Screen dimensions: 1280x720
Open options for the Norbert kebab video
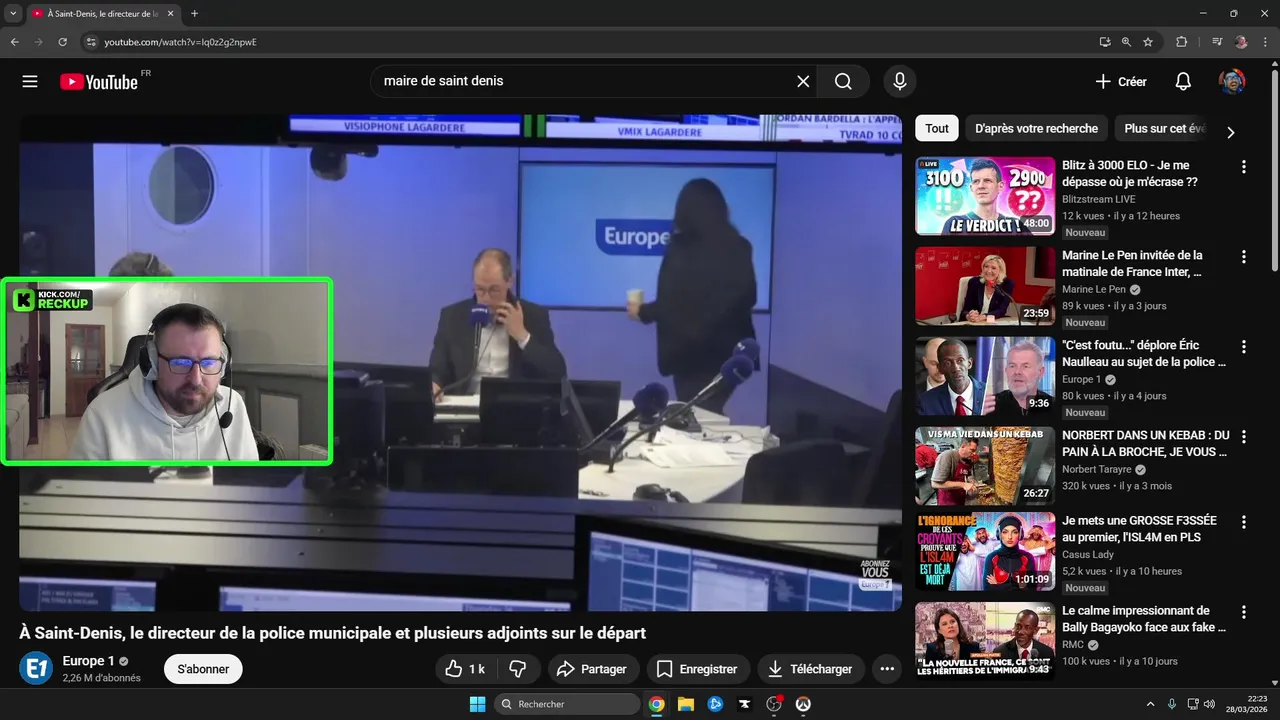(x=1244, y=437)
